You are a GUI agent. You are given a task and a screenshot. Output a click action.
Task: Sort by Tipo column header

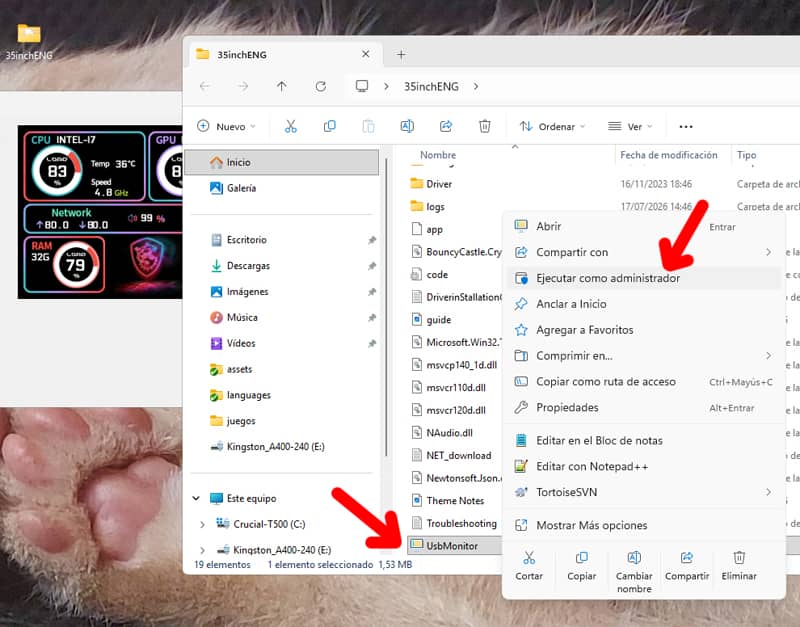[x=746, y=155]
